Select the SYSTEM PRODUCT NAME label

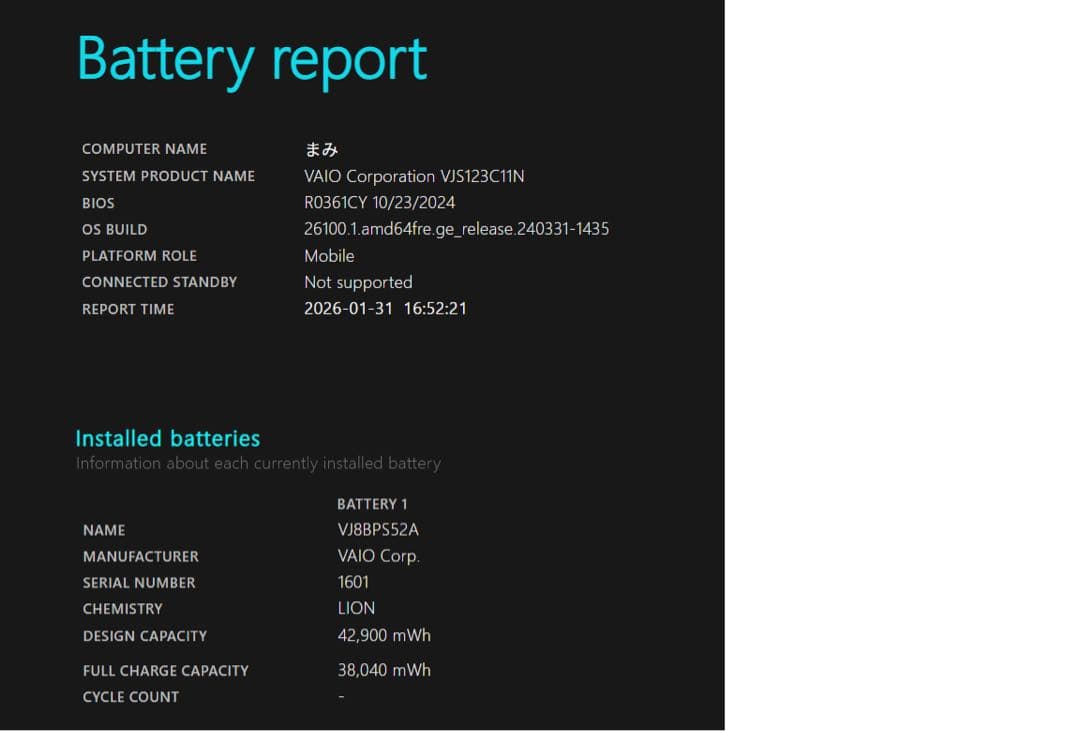[168, 176]
